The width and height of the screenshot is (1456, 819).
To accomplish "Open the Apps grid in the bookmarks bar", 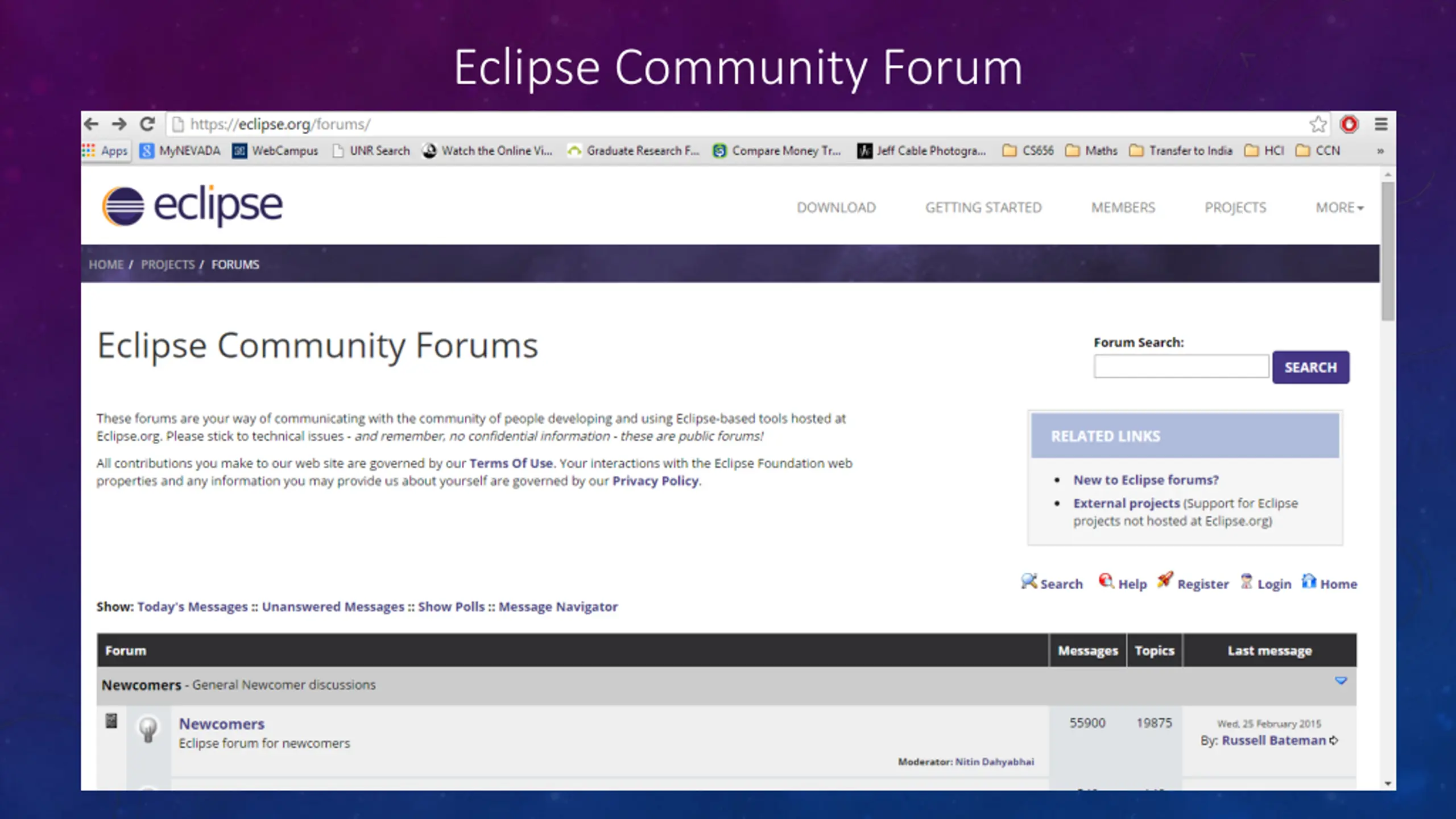I will (x=105, y=151).
